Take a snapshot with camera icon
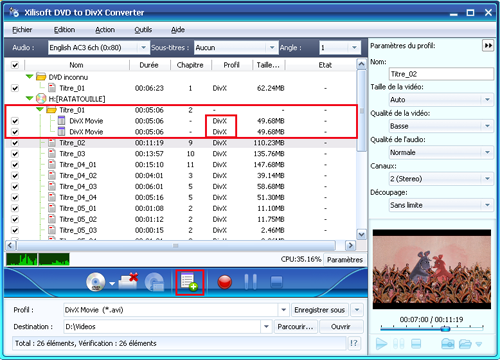Screen dimensions: 500x360 448,343
